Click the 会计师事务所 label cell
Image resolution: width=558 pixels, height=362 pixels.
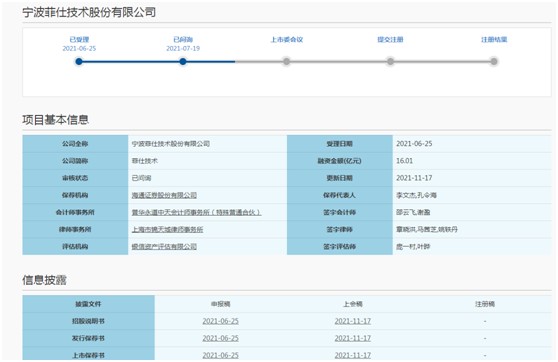coord(75,212)
